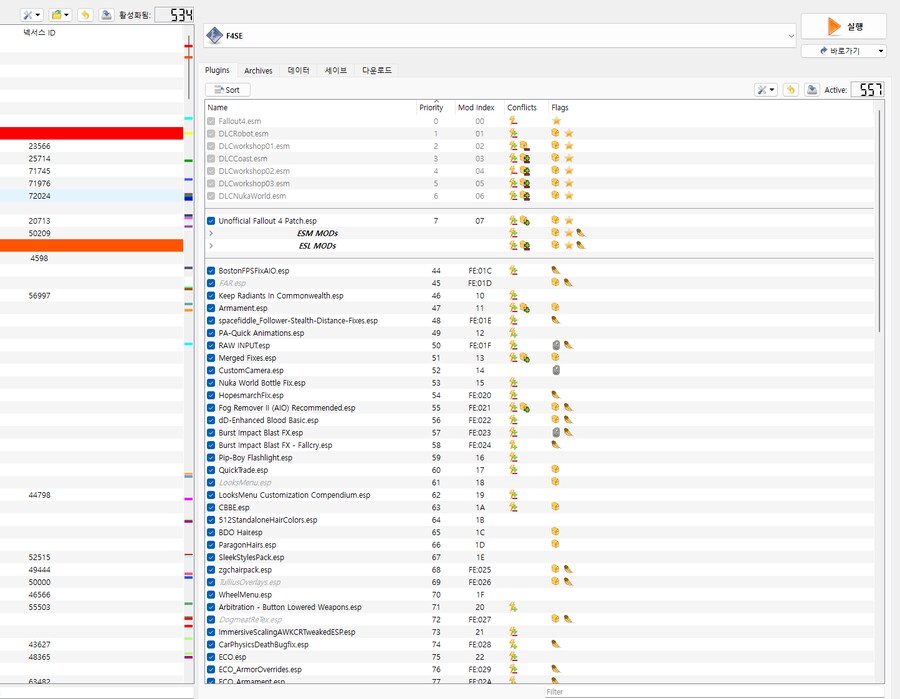Viewport: 900px width, 699px height.
Task: Disable WheelMenu.esp plugin checkbox
Action: [x=211, y=595]
